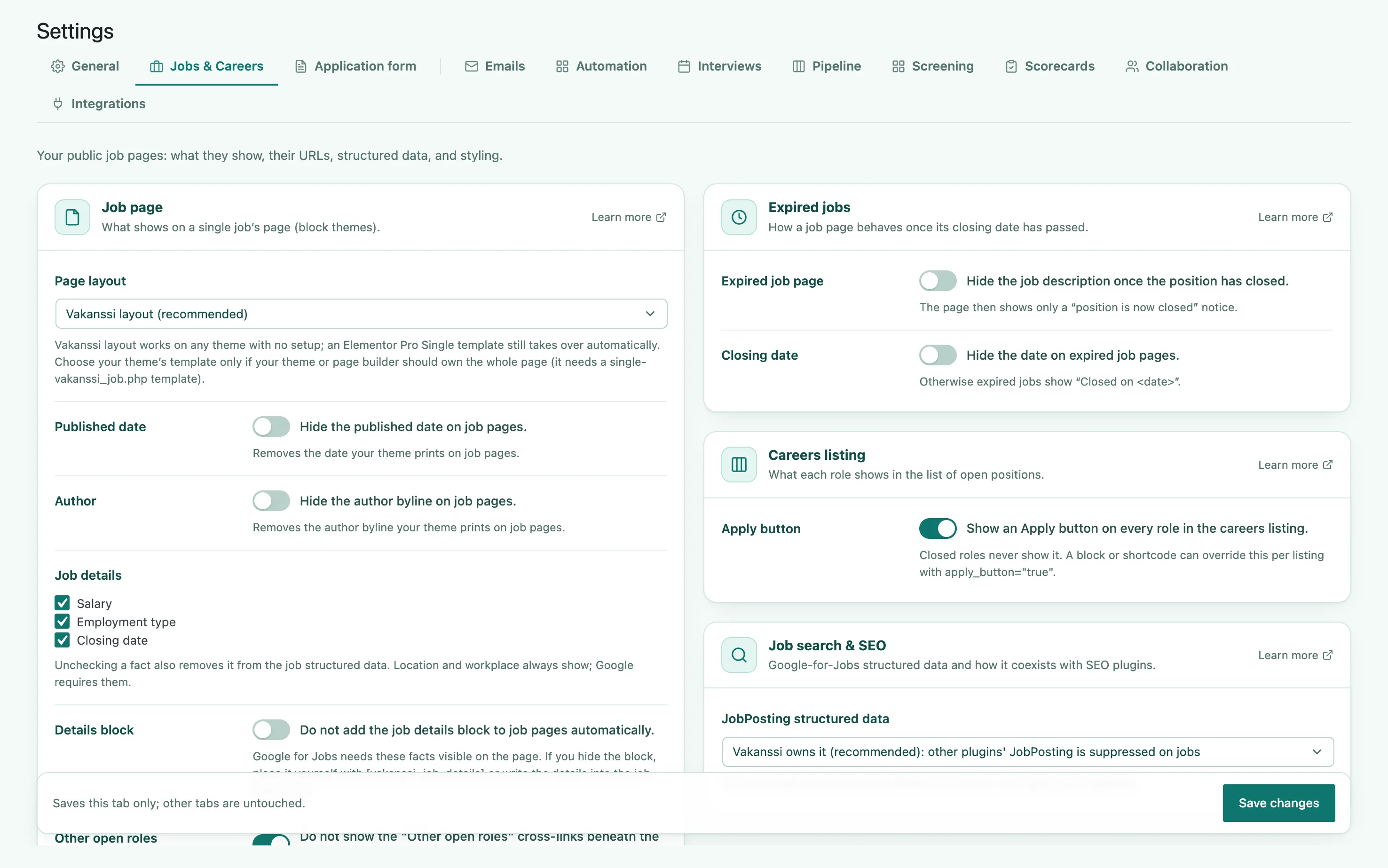Click the document icon beside Application form
Viewport: 1388px width, 868px height.
point(301,67)
